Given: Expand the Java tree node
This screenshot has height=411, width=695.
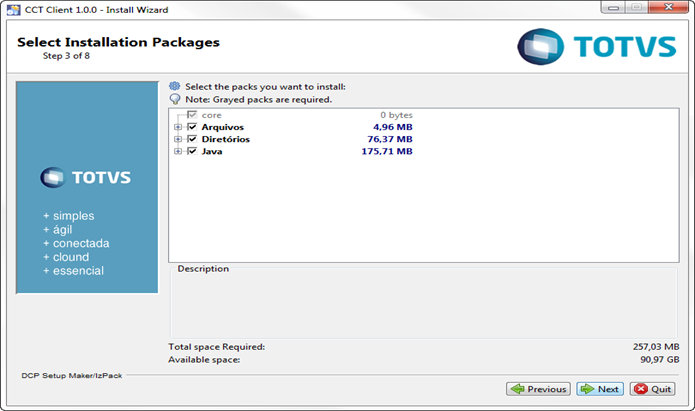Looking at the screenshot, I should coord(178,151).
